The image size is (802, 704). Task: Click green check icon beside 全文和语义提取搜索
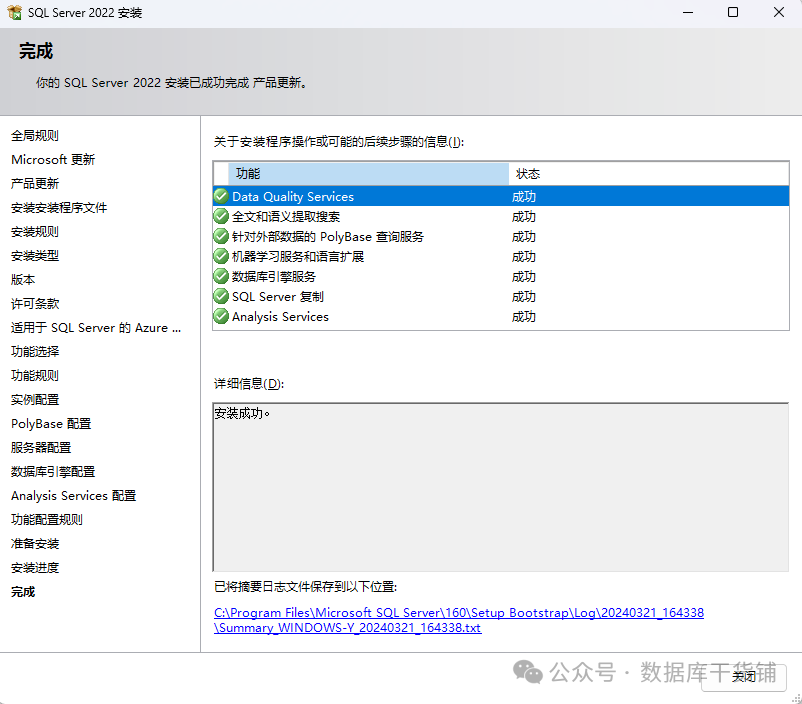(221, 216)
